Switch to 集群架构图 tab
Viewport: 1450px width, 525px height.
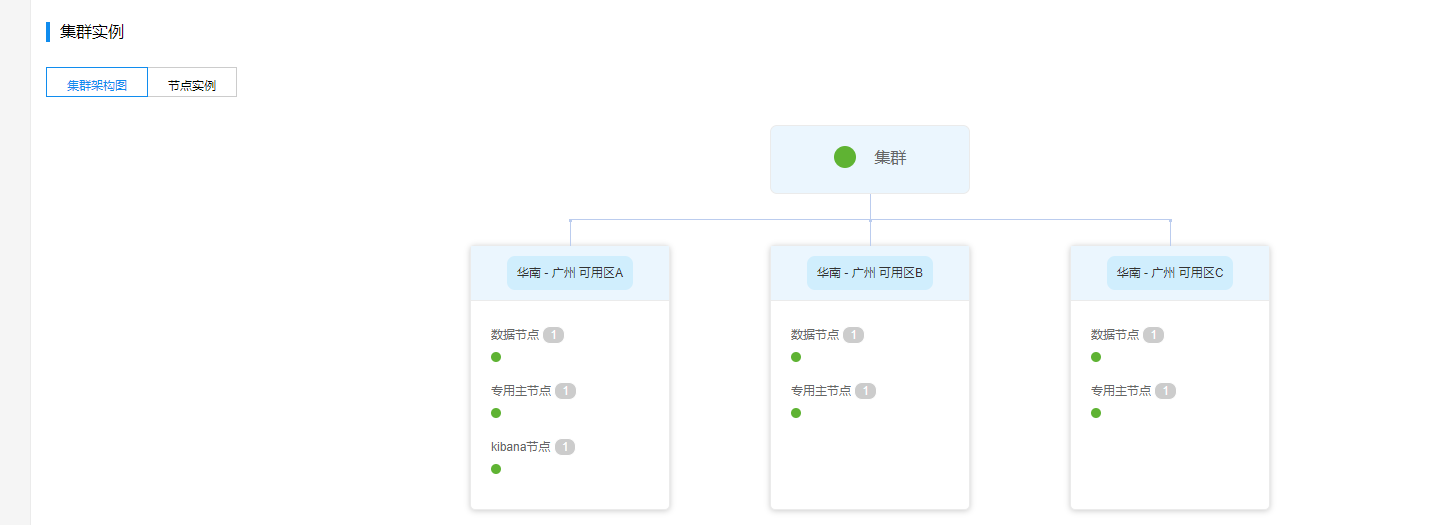[97, 83]
